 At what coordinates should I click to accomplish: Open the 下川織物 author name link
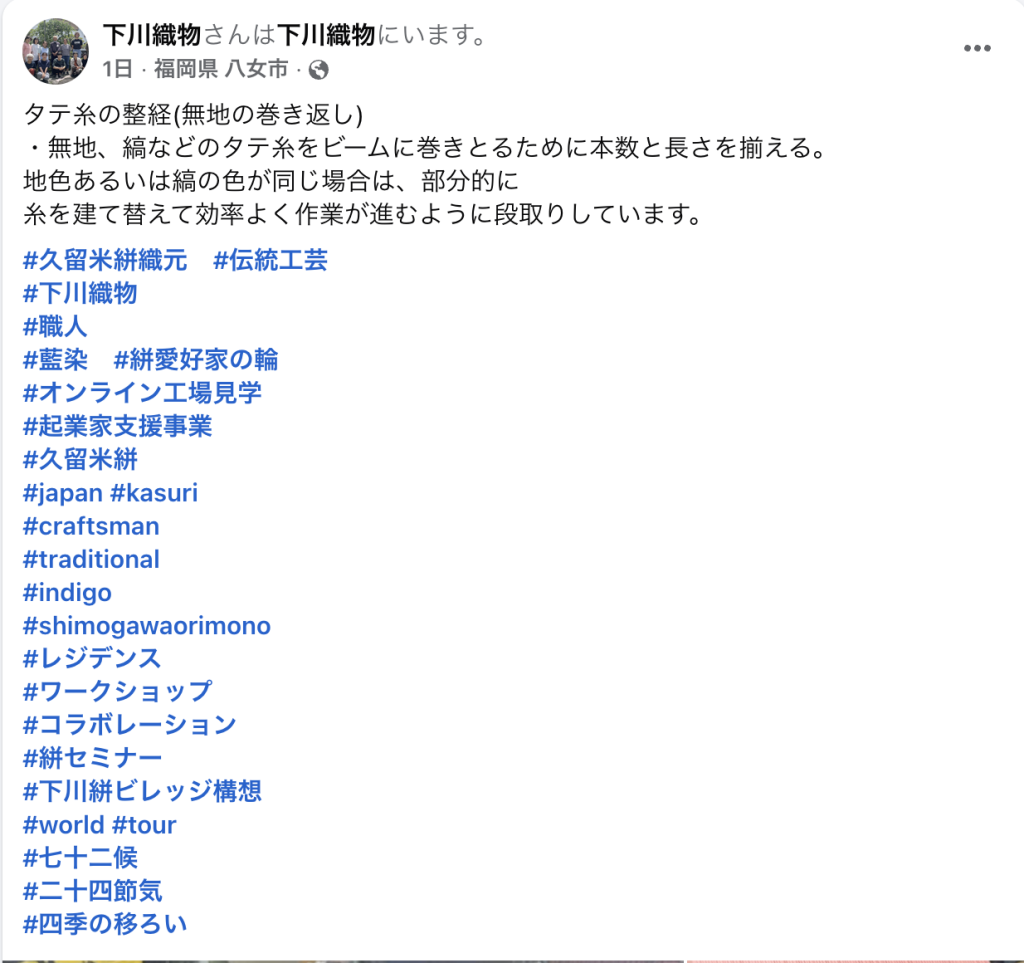[152, 35]
